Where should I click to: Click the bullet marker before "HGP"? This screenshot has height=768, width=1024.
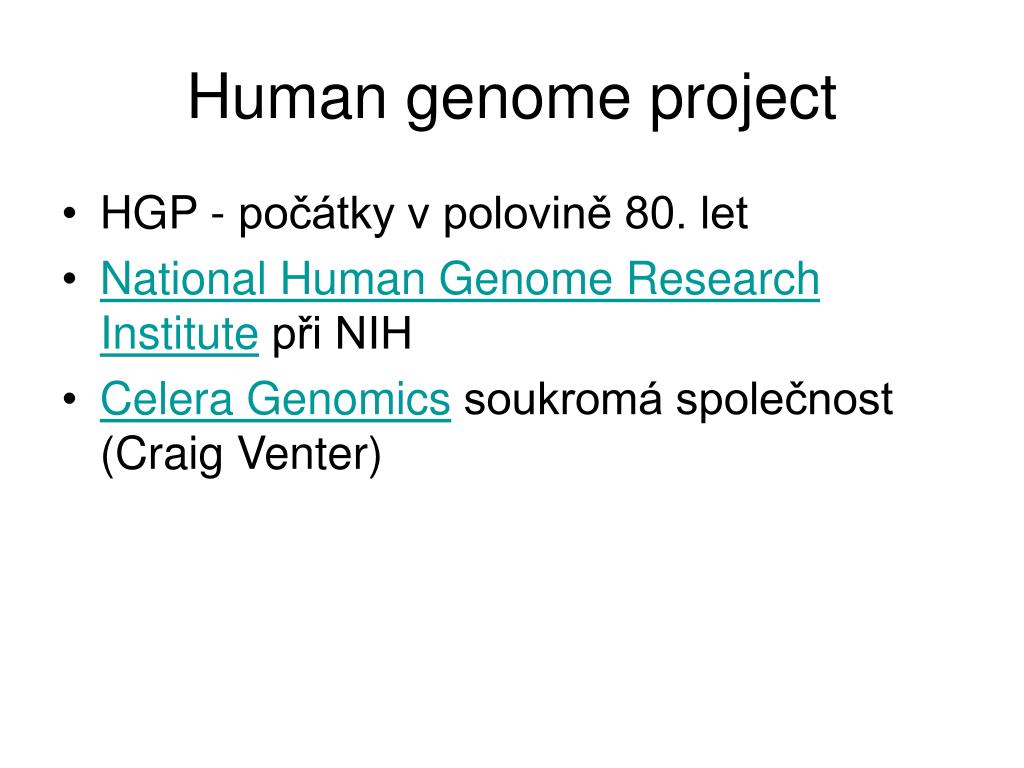point(69,216)
